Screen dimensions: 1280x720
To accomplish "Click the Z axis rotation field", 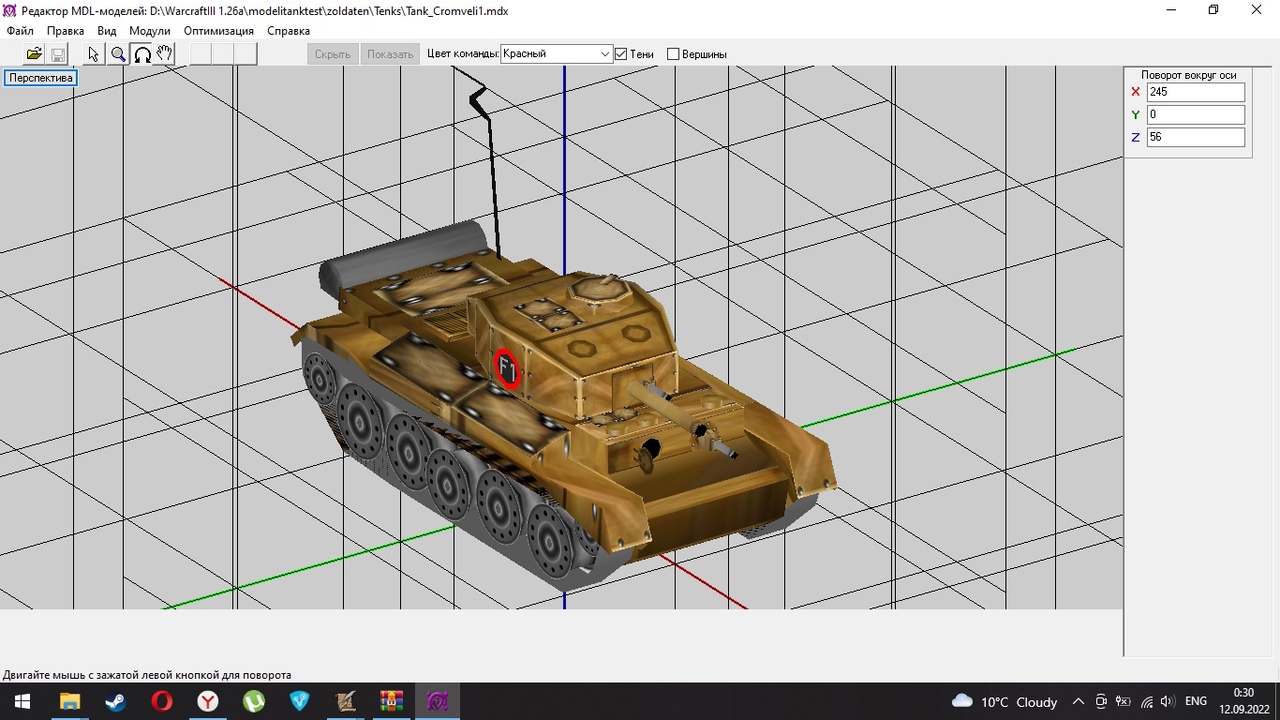I will [x=1196, y=137].
